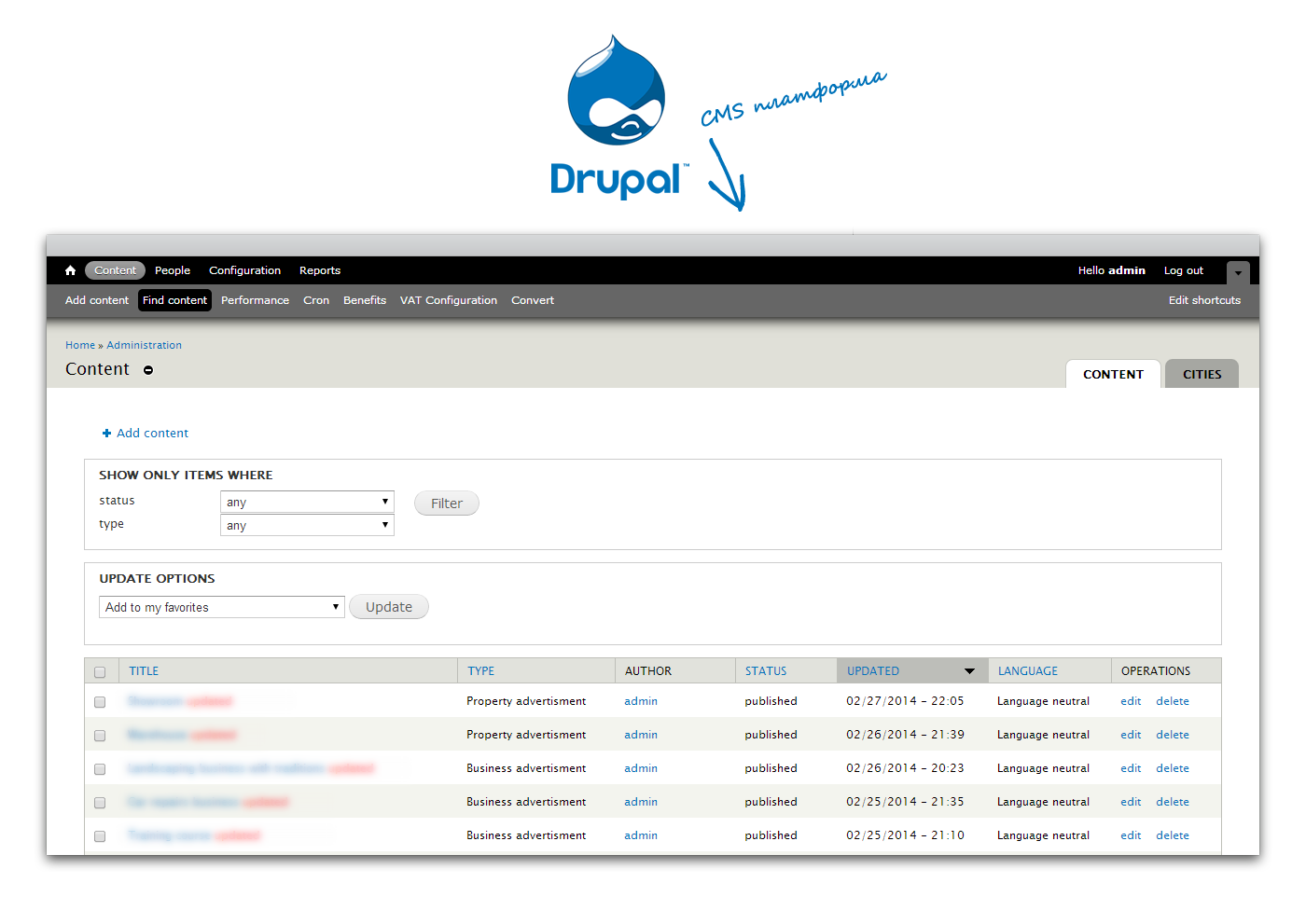Click edit in the 21:35 row
Screen dimensions: 1306x924
(x=1131, y=802)
